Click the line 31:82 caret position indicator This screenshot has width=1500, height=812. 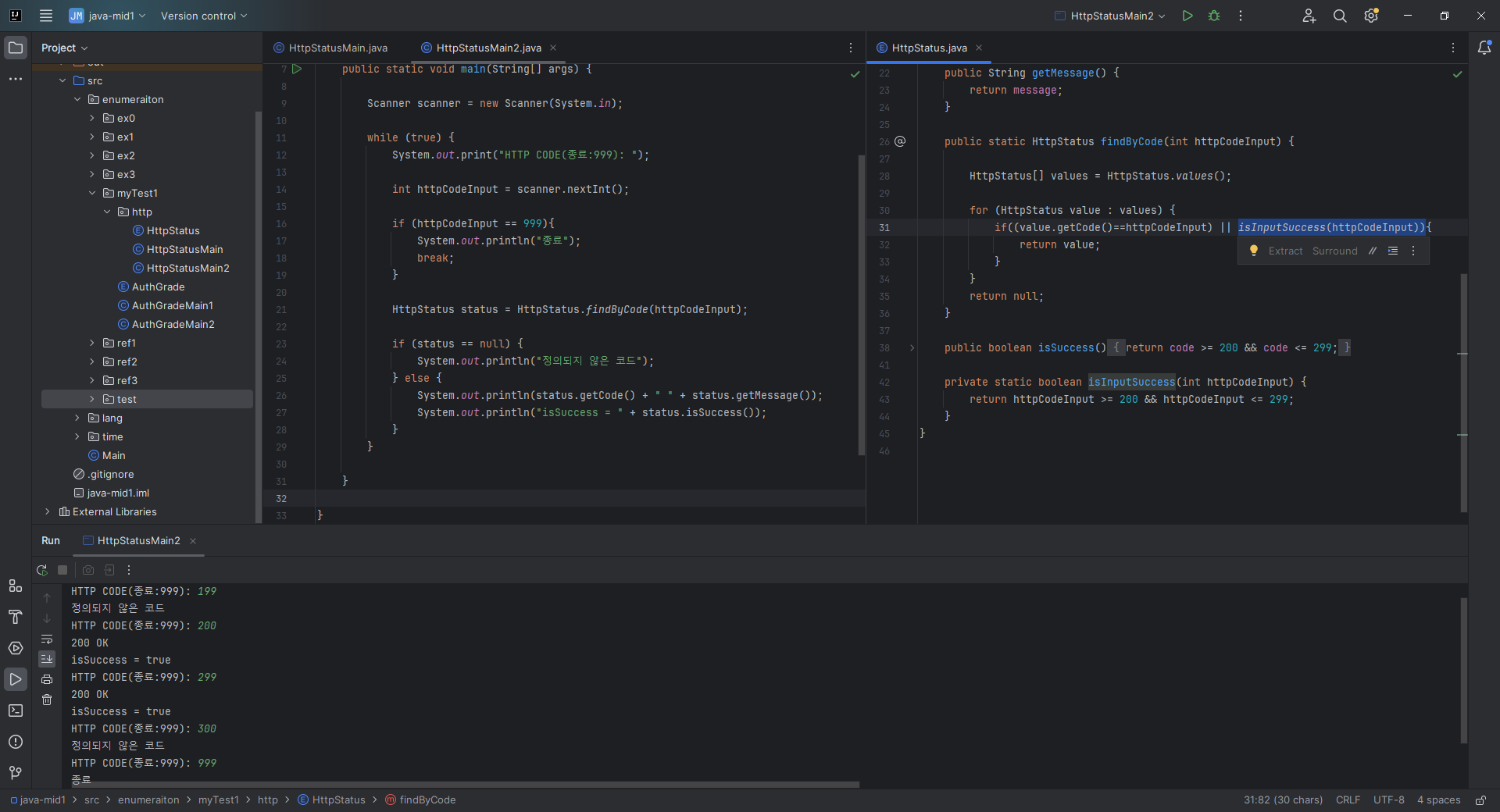pyautogui.click(x=1283, y=800)
